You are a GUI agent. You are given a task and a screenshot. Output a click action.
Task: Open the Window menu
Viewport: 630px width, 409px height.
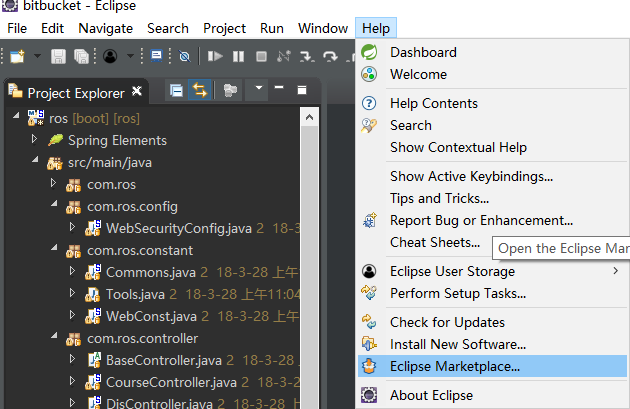click(323, 29)
